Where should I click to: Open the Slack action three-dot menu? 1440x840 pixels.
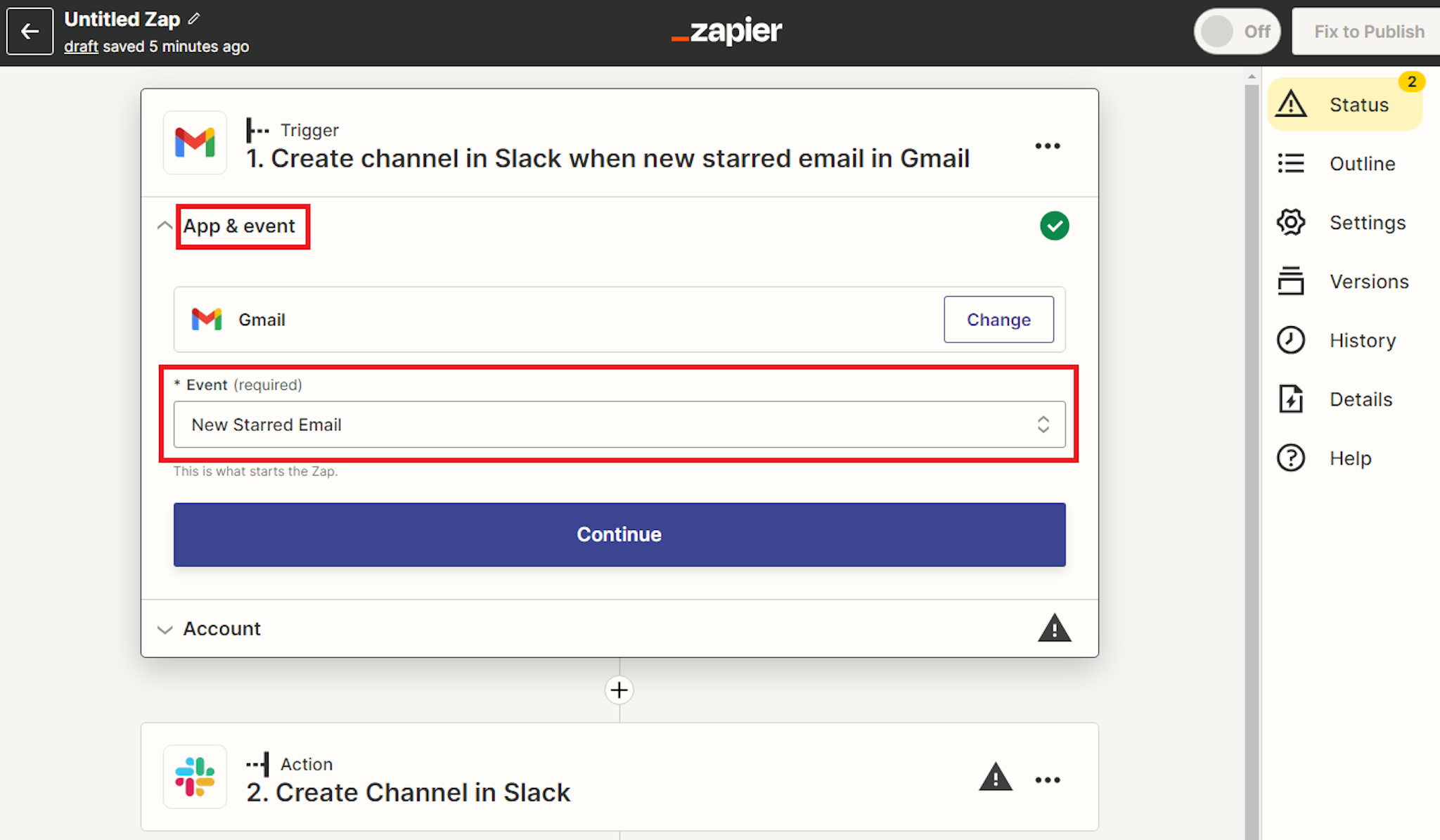tap(1047, 780)
